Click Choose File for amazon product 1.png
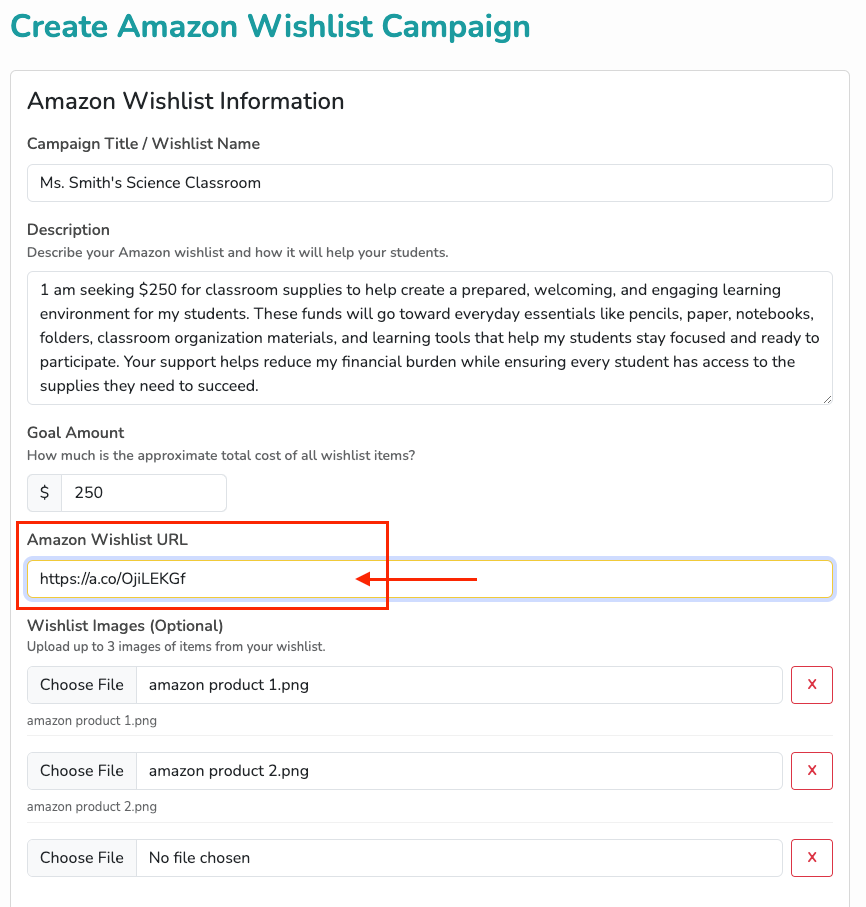 coord(82,685)
